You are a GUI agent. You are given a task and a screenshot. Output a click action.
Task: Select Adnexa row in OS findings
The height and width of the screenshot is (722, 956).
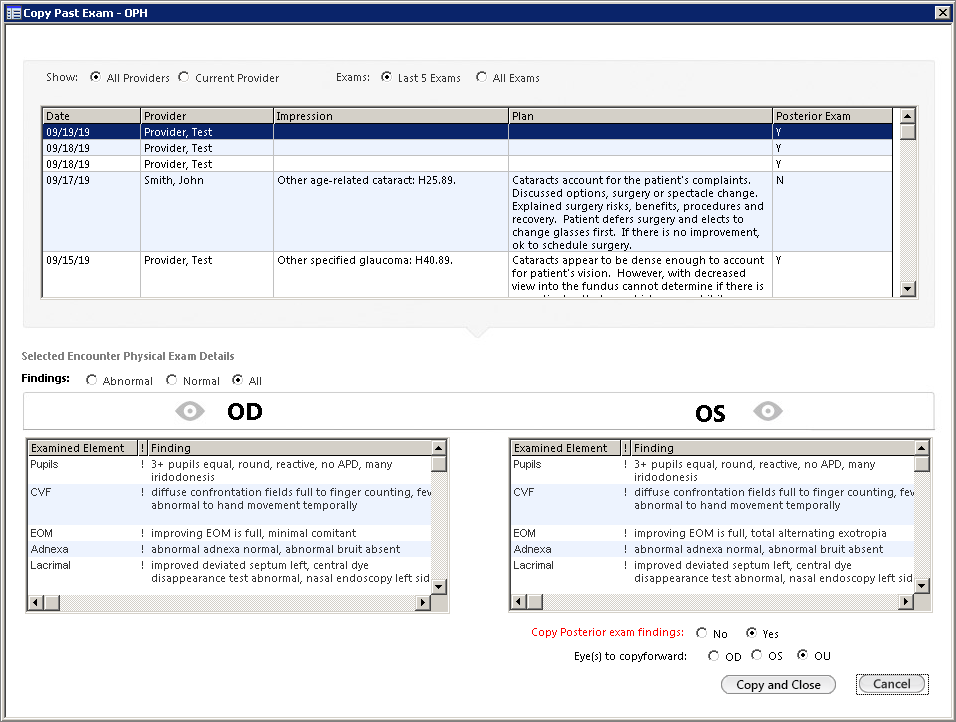(x=712, y=549)
